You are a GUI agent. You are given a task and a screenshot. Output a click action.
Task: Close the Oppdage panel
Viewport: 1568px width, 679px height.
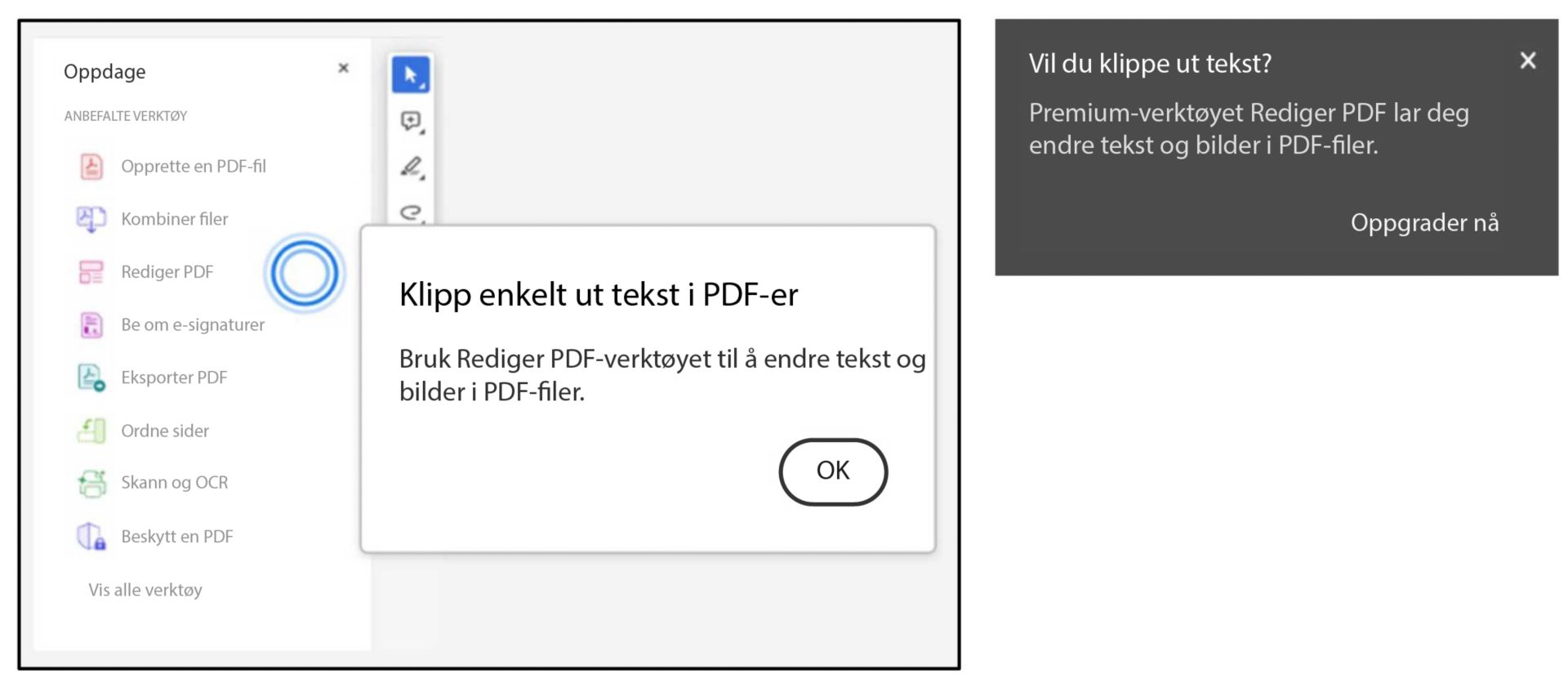[x=343, y=68]
